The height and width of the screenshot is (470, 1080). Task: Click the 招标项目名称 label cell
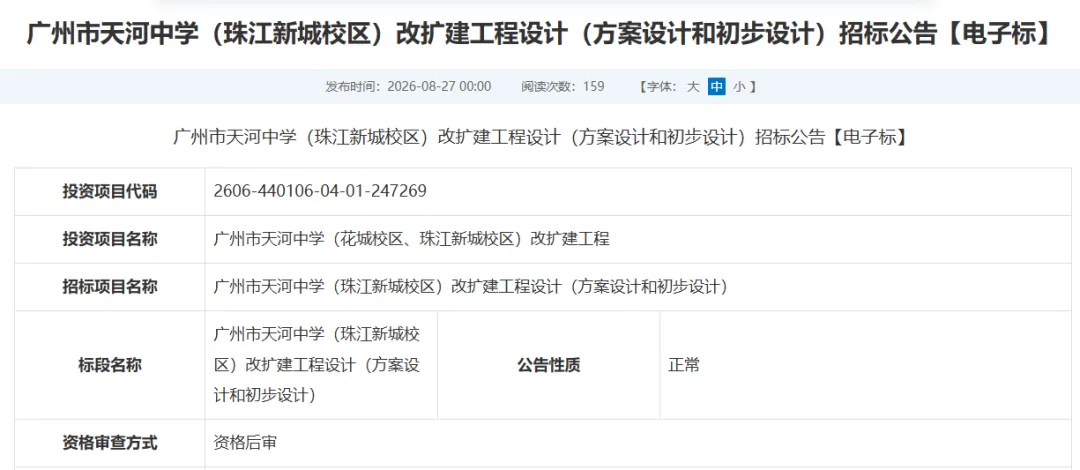[x=110, y=287]
